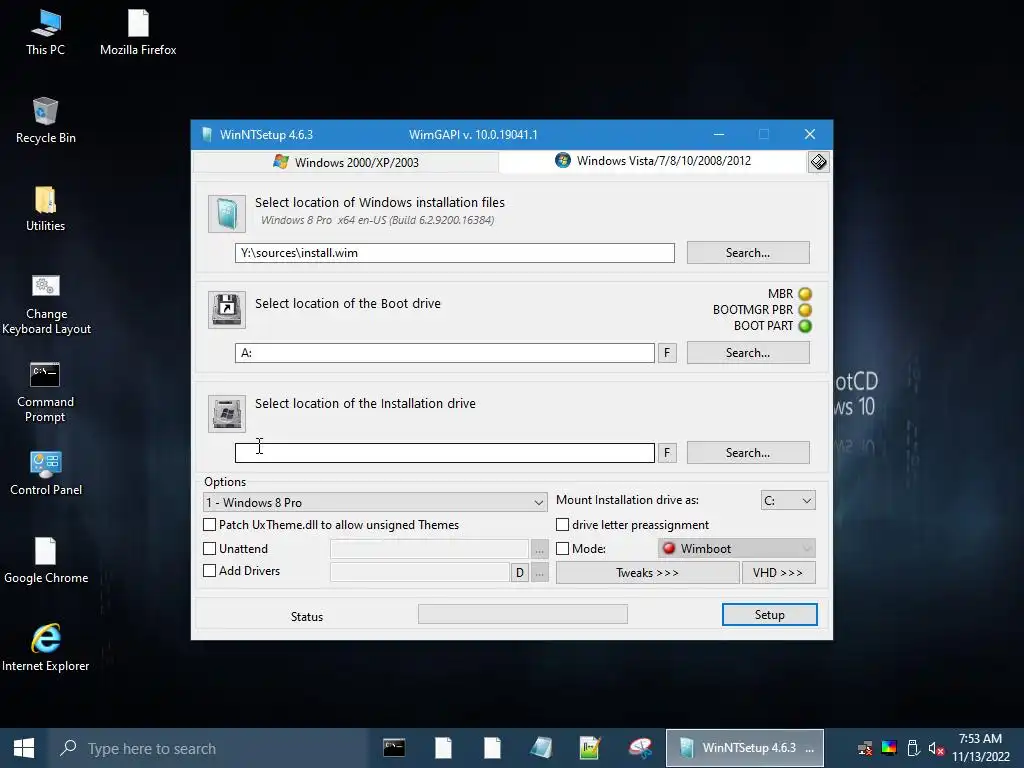This screenshot has width=1024, height=768.
Task: Click the Windows installation files section icon
Action: click(x=227, y=214)
